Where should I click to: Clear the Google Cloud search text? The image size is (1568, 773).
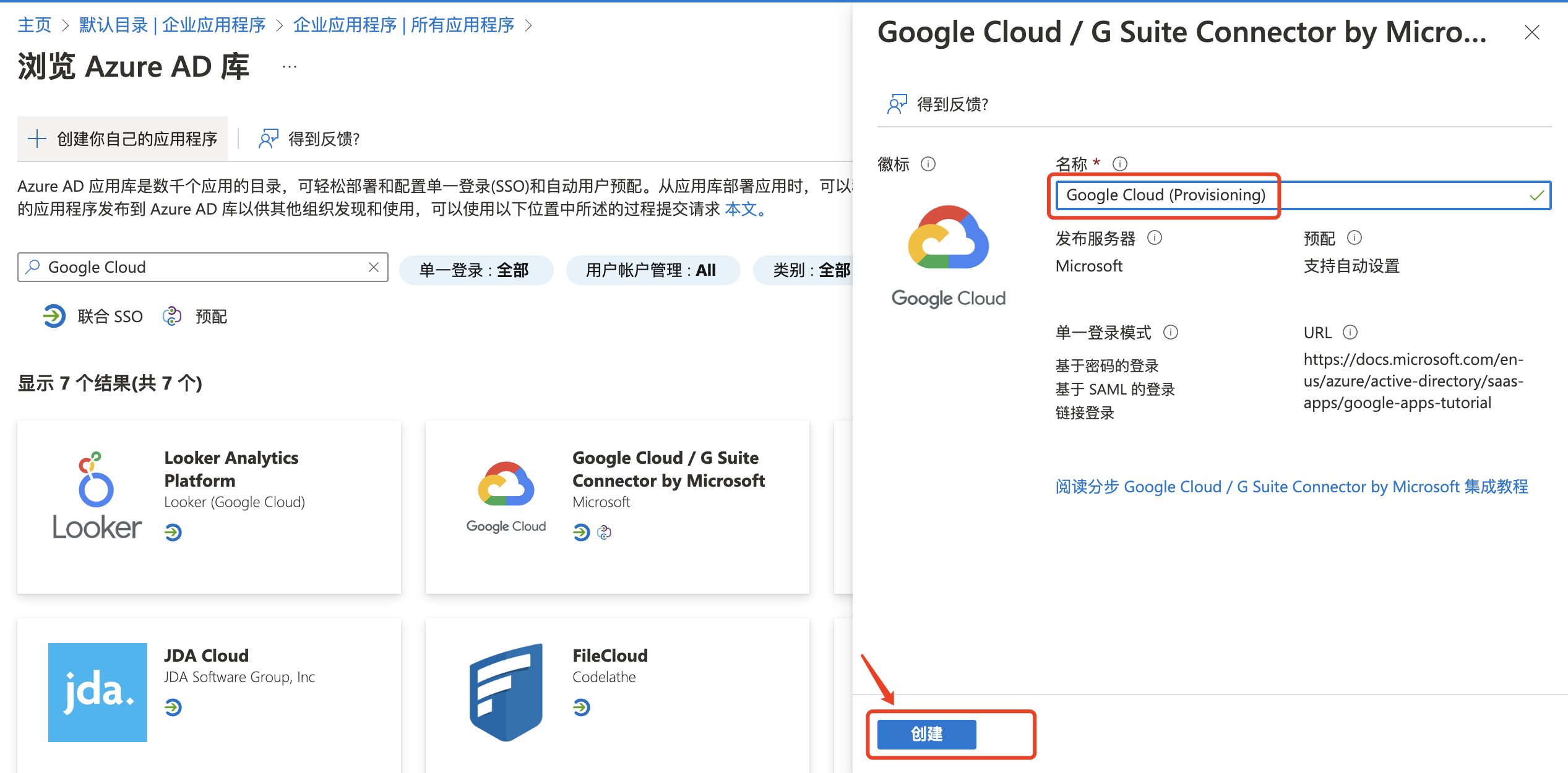click(x=374, y=267)
